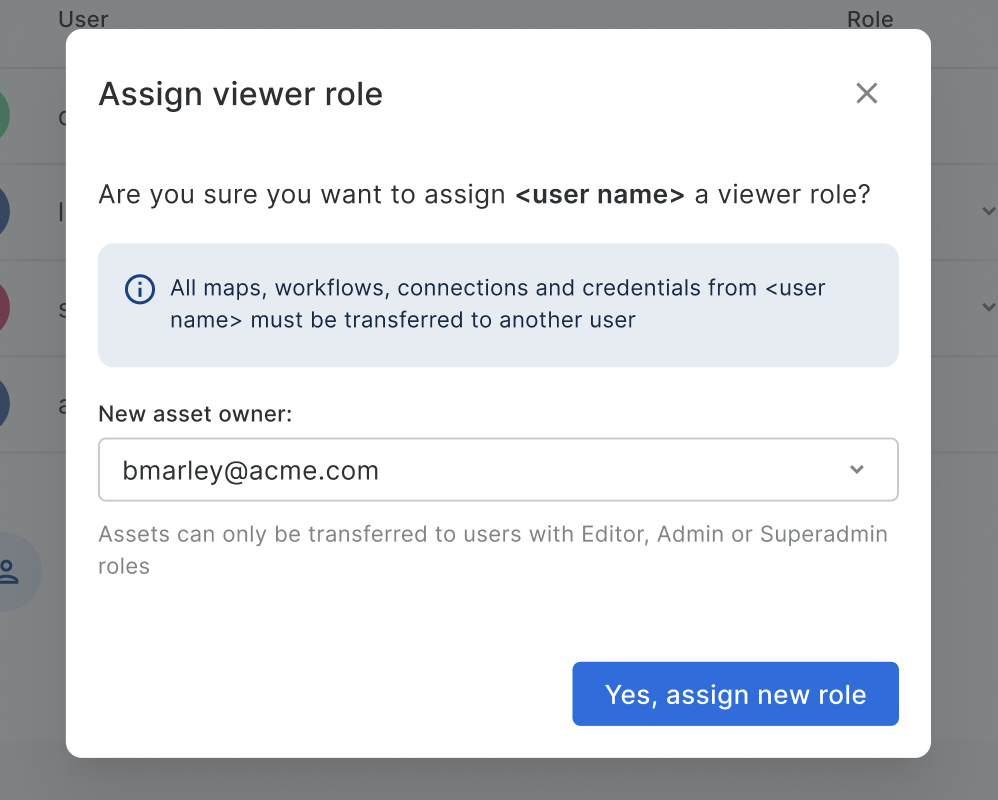The height and width of the screenshot is (800, 998).
Task: Expand the lower role chevron in the Role column
Action: (988, 307)
